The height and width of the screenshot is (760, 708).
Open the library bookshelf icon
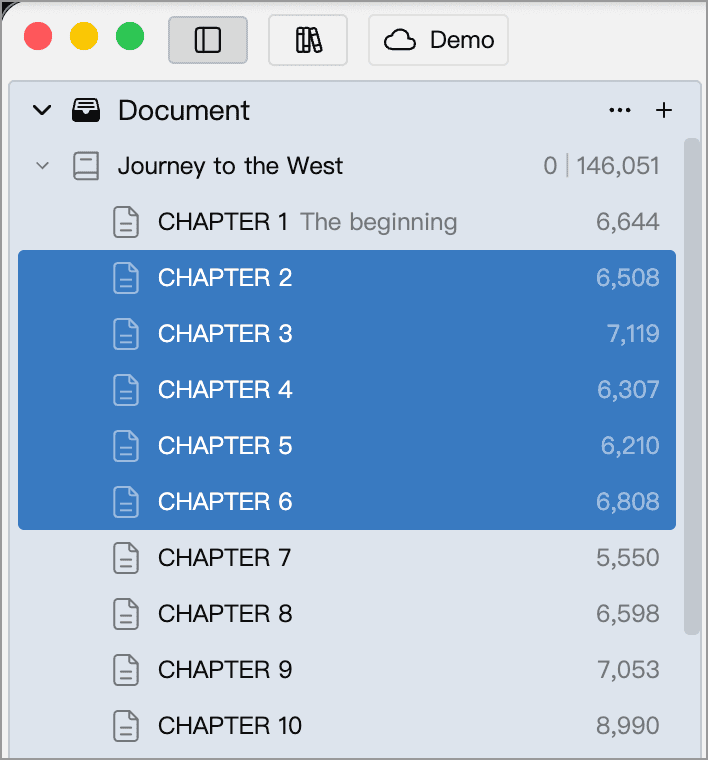click(308, 40)
